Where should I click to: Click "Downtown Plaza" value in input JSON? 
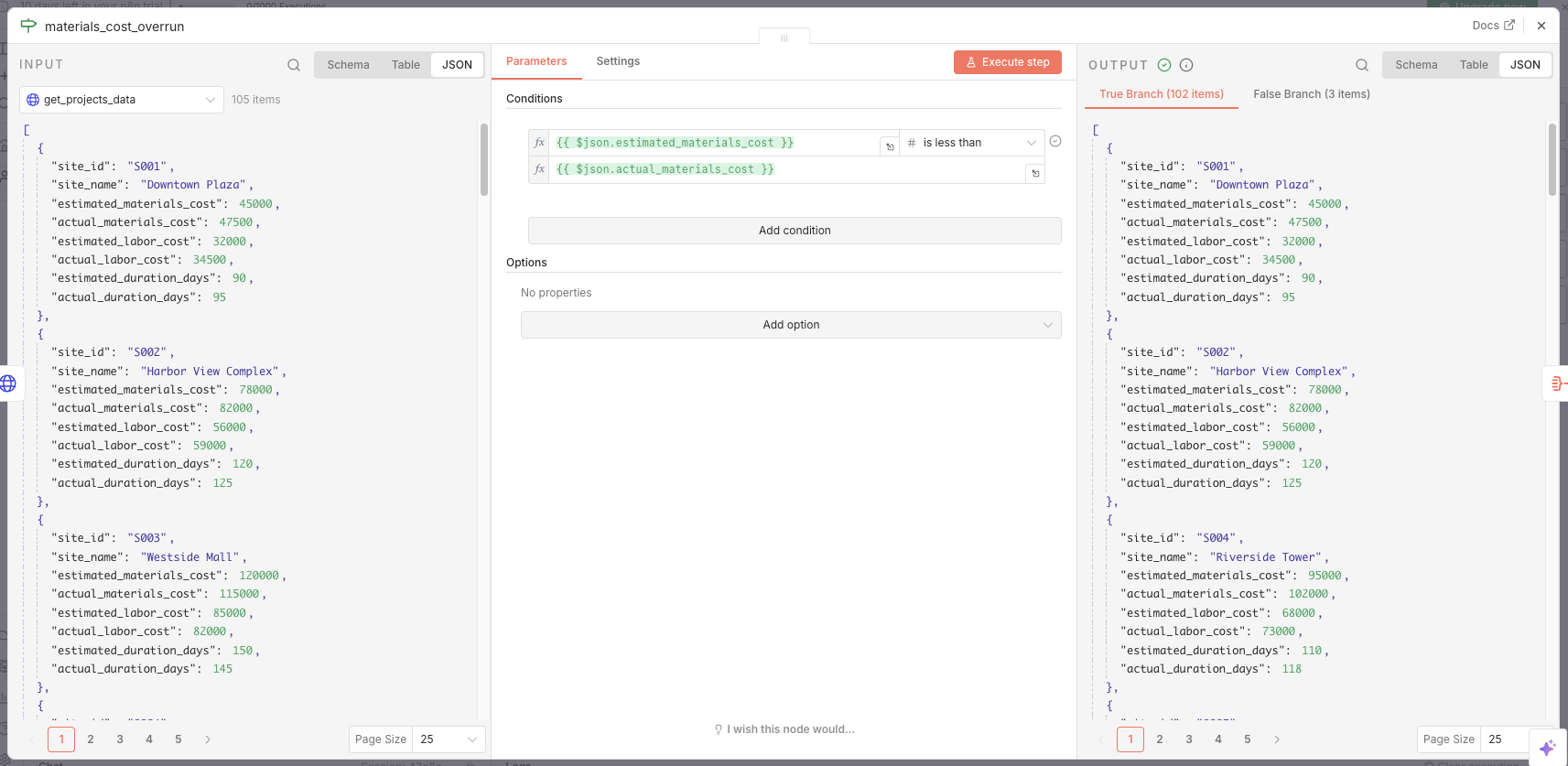pos(193,185)
